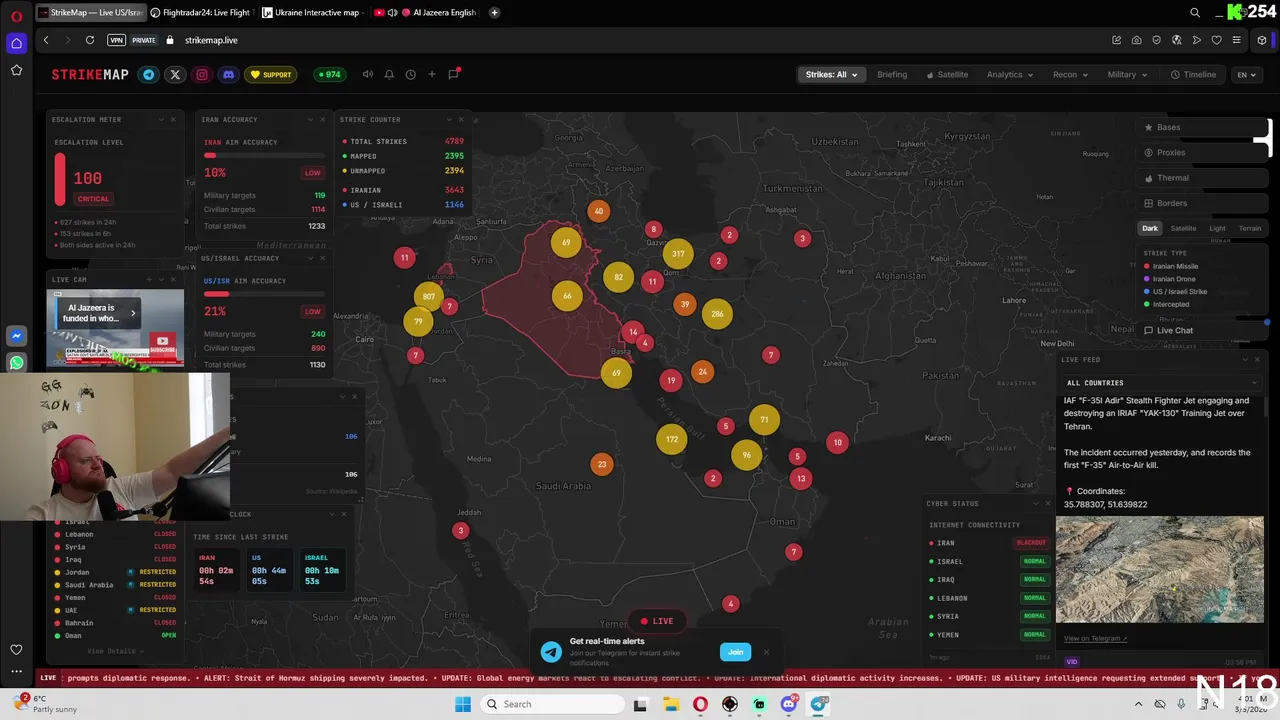Open the chat icon with red dot
The image size is (1280, 720).
pos(454,74)
